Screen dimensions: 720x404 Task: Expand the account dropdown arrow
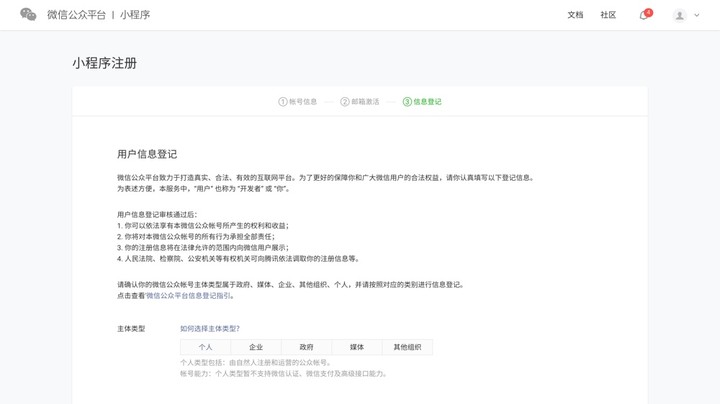coord(697,15)
